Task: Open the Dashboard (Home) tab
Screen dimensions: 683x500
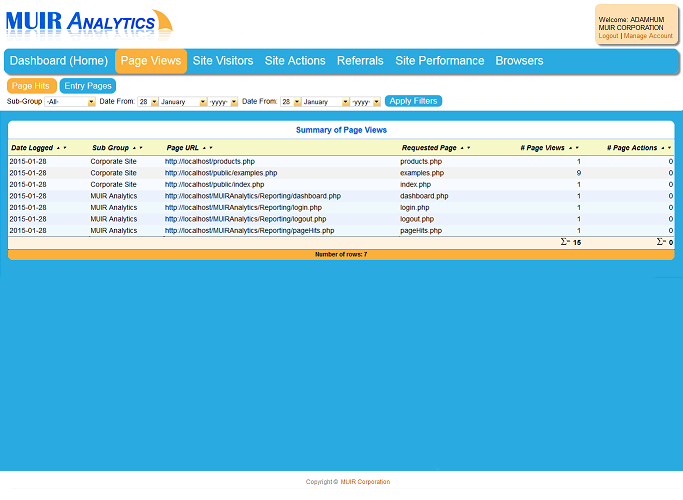Action: [59, 61]
